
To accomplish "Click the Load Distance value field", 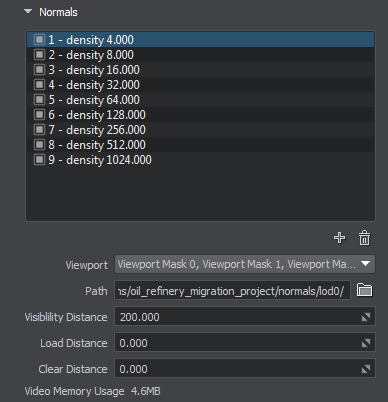I will tap(245, 343).
